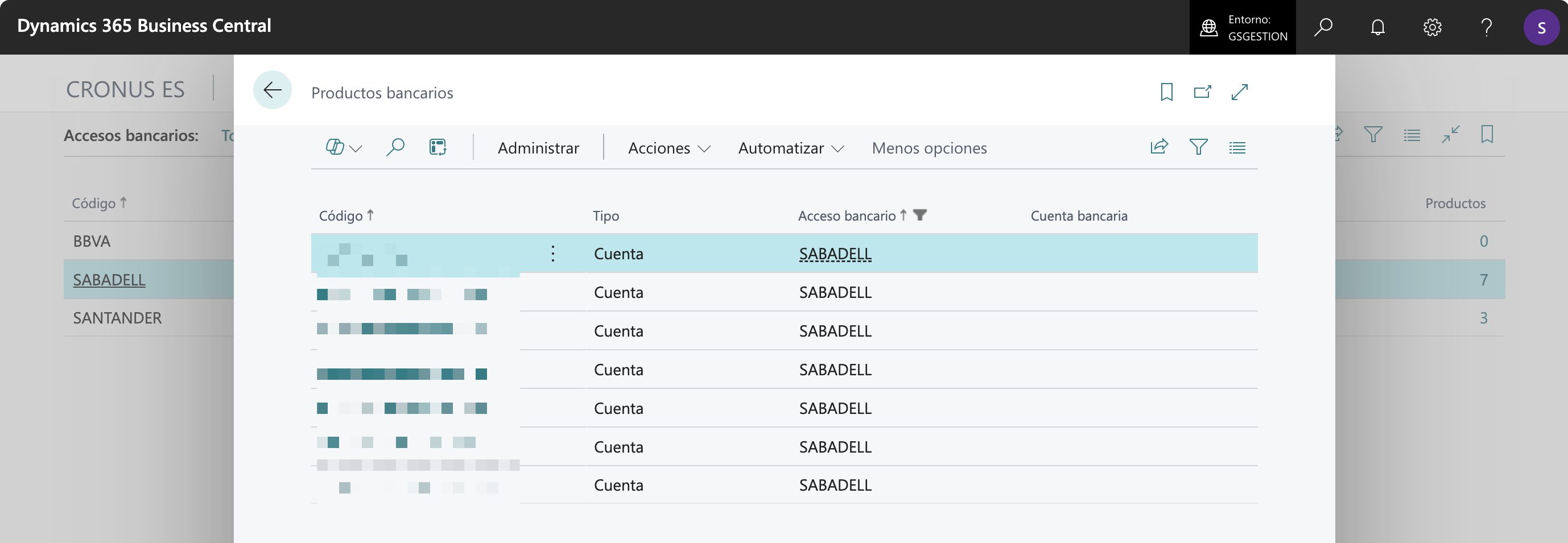Open the Acceso bancario column header filter
The height and width of the screenshot is (543, 1568).
pos(920,215)
